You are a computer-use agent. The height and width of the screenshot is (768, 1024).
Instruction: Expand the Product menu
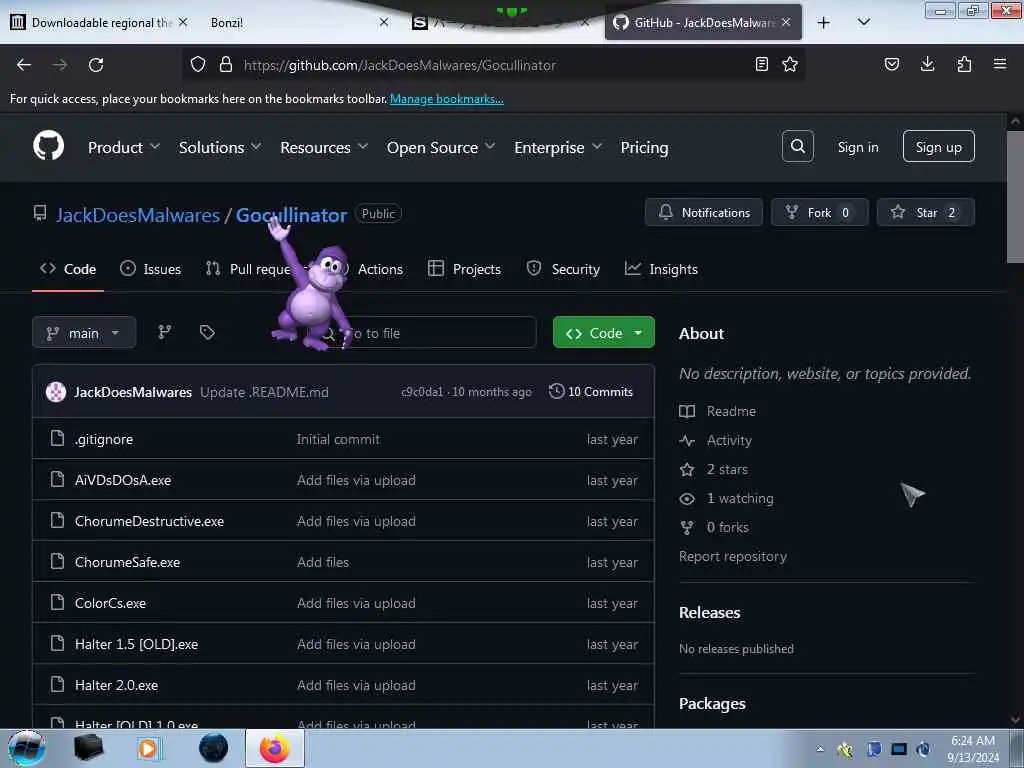[x=124, y=148]
